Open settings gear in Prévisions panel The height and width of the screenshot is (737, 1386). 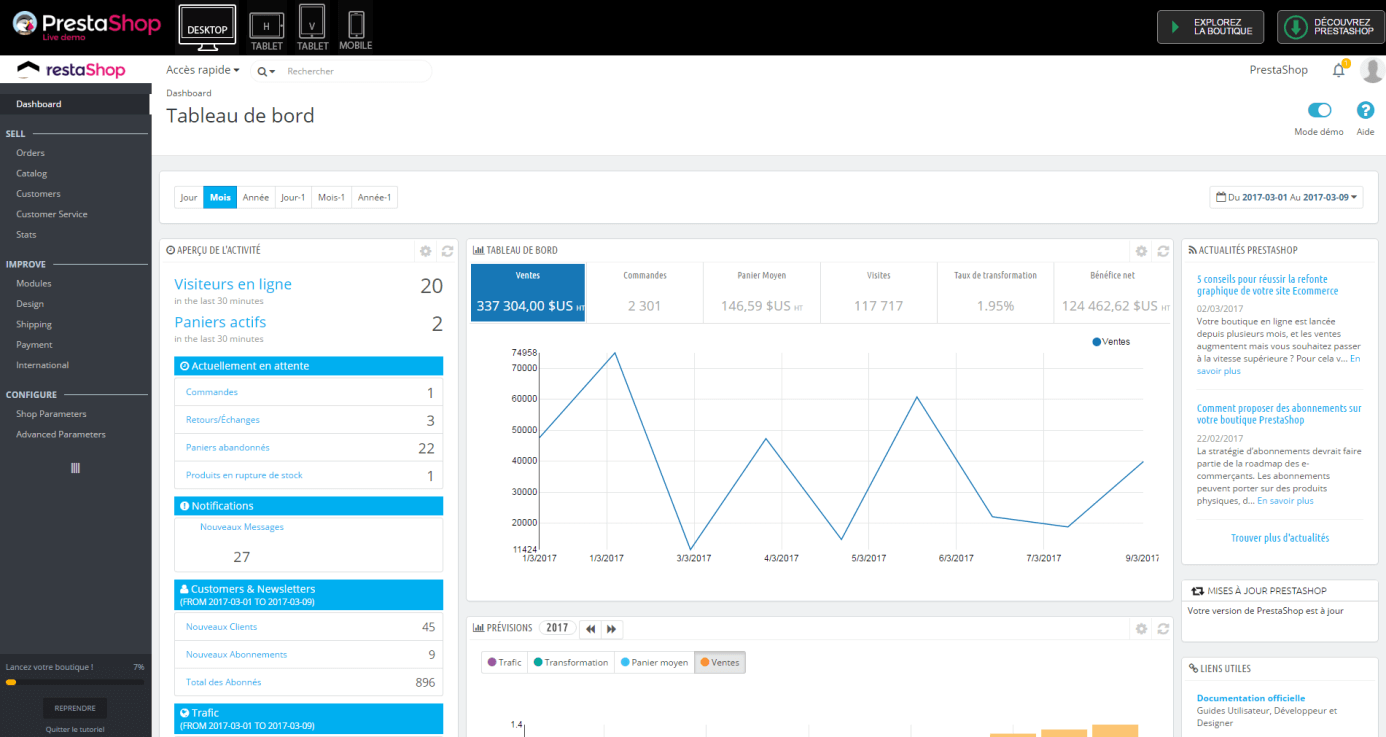(1141, 629)
